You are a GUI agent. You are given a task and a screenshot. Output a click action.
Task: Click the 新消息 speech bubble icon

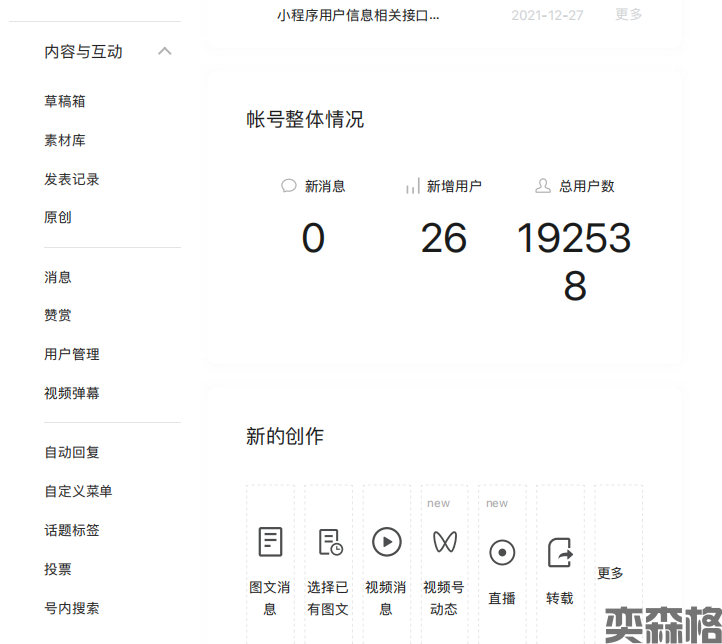pyautogui.click(x=289, y=186)
